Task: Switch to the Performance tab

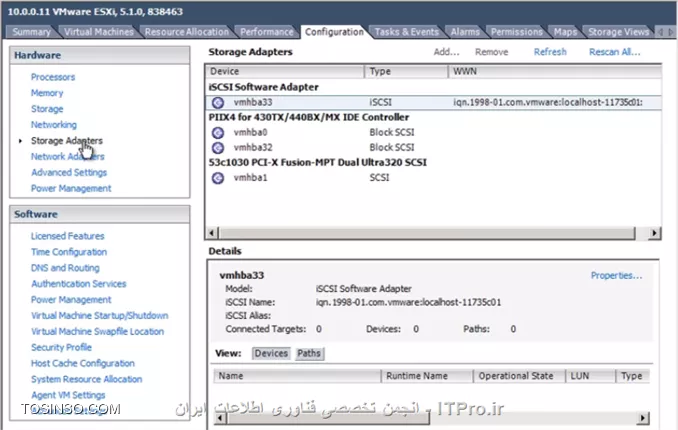Action: pyautogui.click(x=266, y=32)
